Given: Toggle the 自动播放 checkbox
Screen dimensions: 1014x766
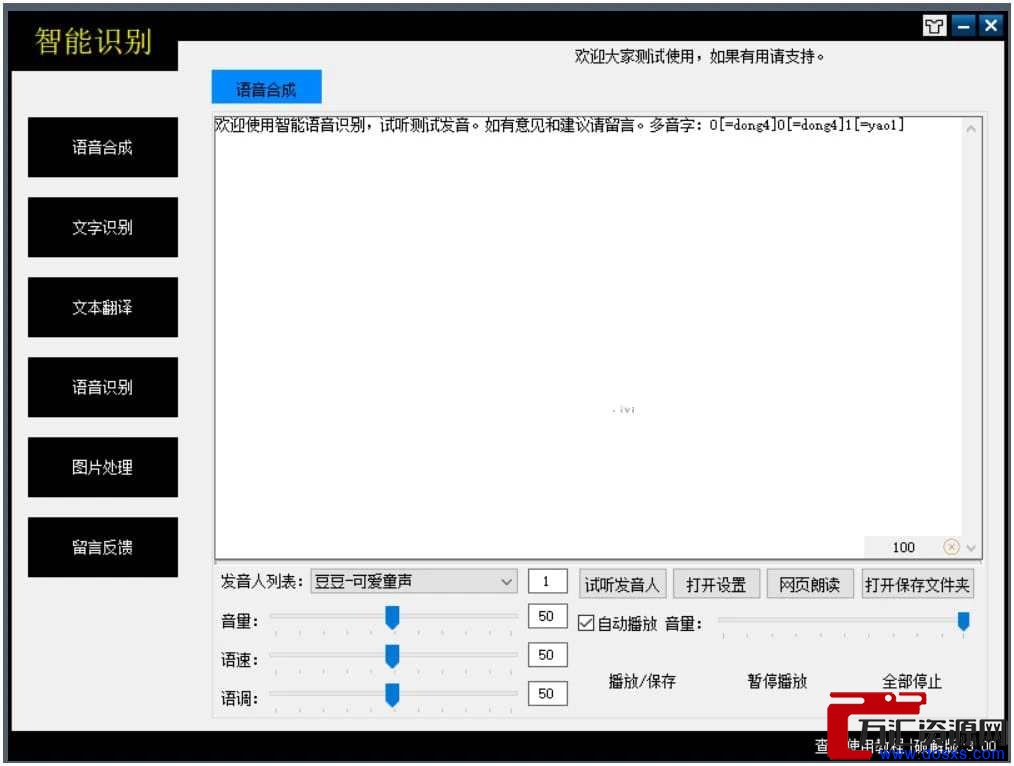Looking at the screenshot, I should click(x=586, y=623).
